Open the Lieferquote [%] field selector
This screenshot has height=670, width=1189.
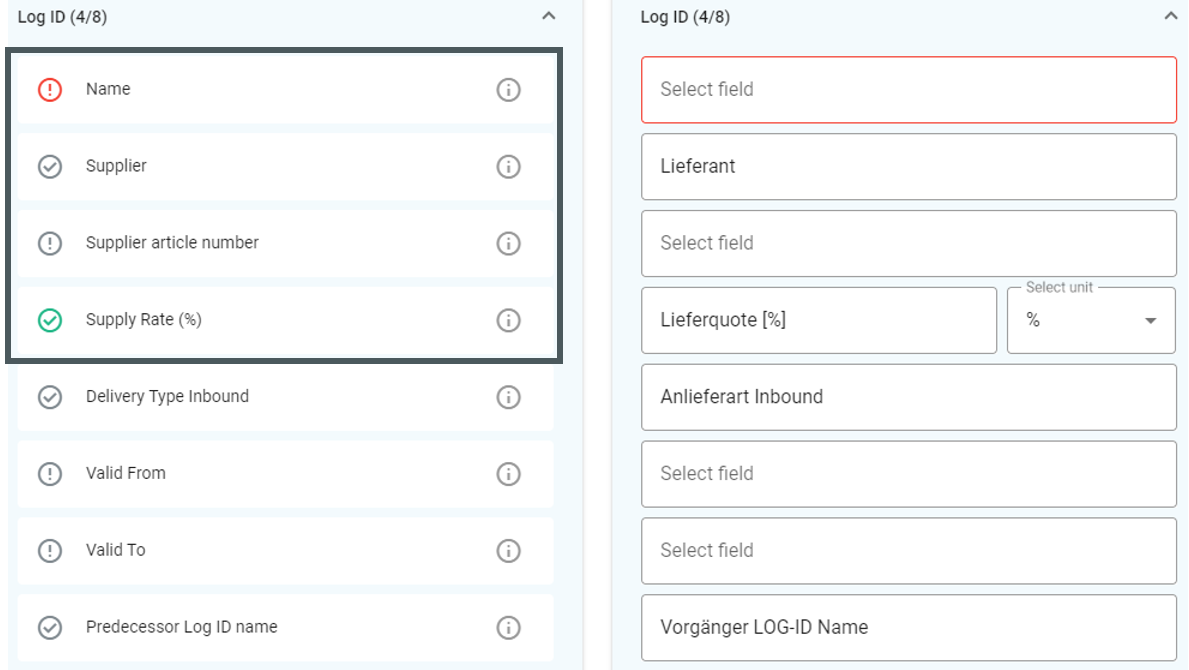[819, 320]
